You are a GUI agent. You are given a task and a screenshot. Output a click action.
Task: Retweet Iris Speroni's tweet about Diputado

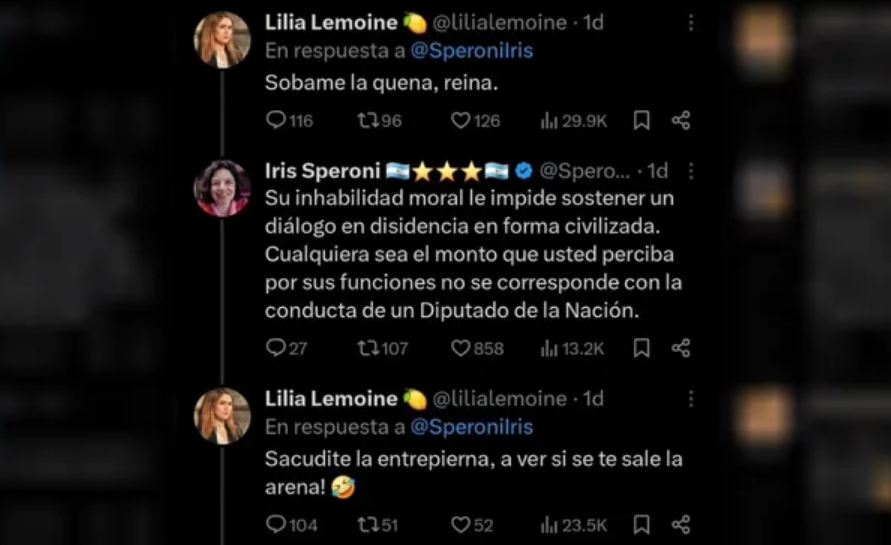click(367, 348)
